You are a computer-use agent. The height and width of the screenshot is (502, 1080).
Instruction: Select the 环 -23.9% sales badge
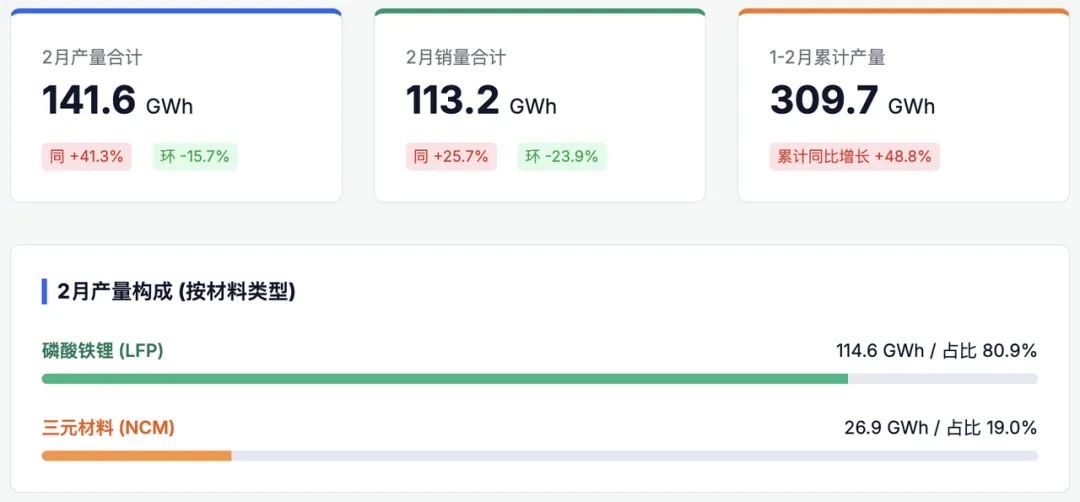[x=562, y=156]
